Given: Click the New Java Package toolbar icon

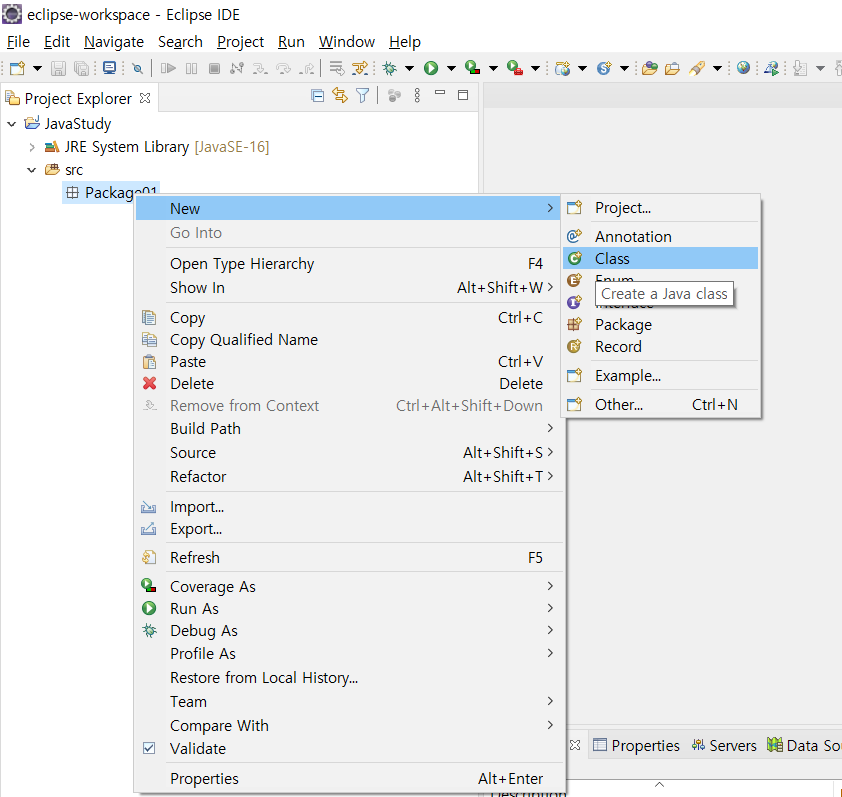Looking at the screenshot, I should click(563, 68).
